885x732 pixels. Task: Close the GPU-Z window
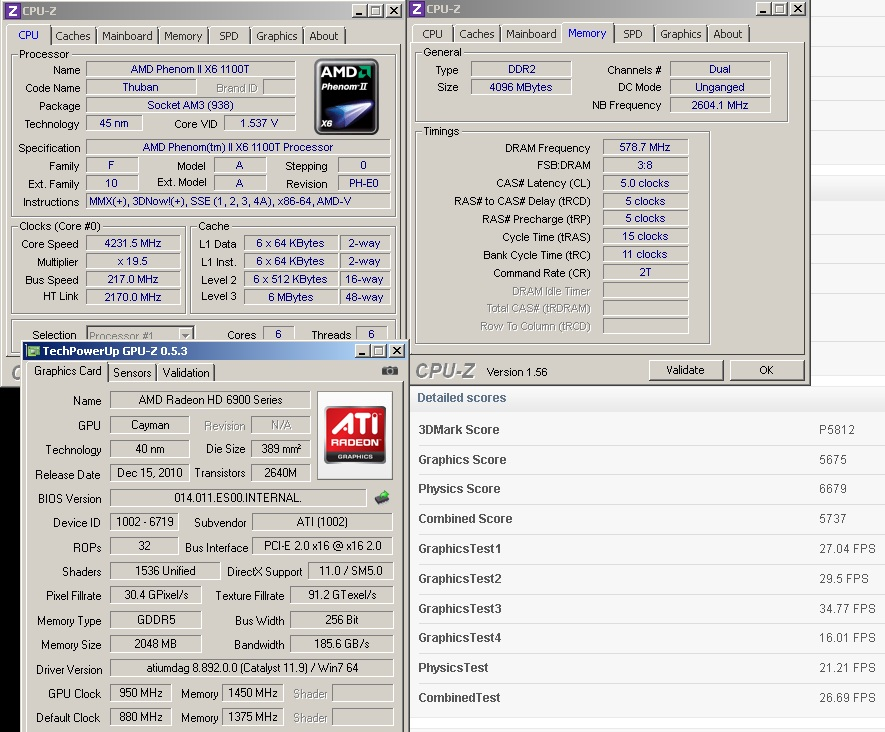coord(397,351)
